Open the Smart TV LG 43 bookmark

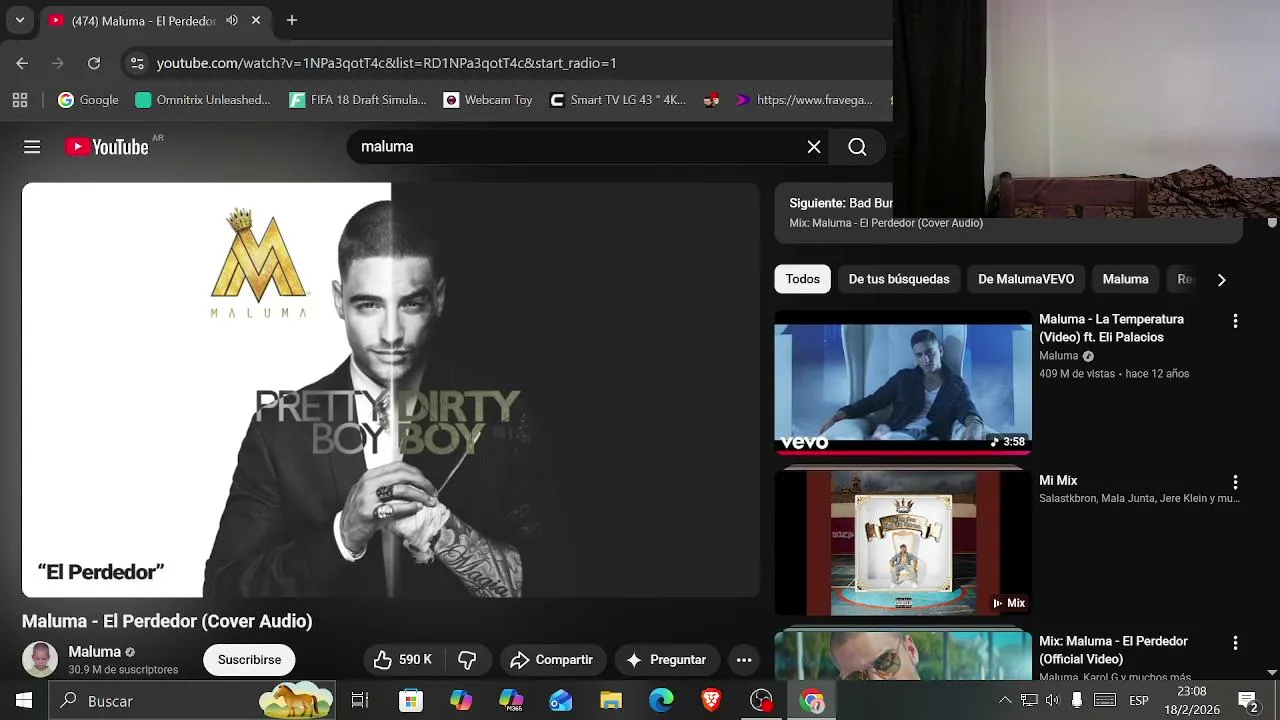(618, 100)
